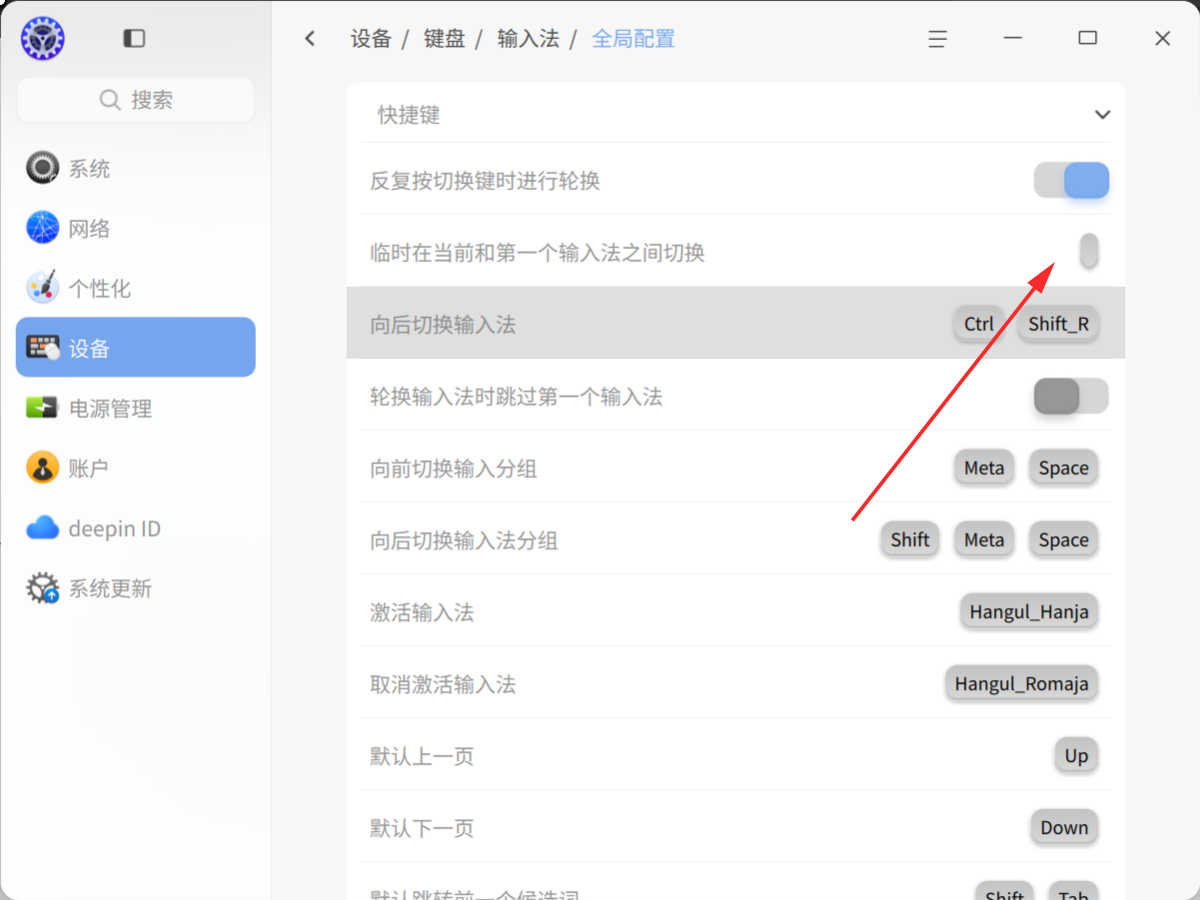Viewport: 1200px width, 900px height.
Task: Click the 向后切换输入法分组 label
Action: pyautogui.click(x=464, y=541)
